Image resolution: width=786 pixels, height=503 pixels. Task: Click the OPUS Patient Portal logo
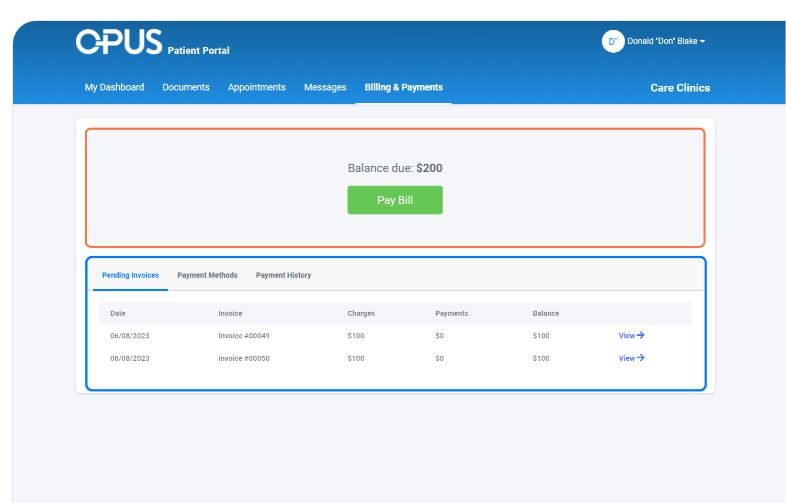pyautogui.click(x=152, y=42)
